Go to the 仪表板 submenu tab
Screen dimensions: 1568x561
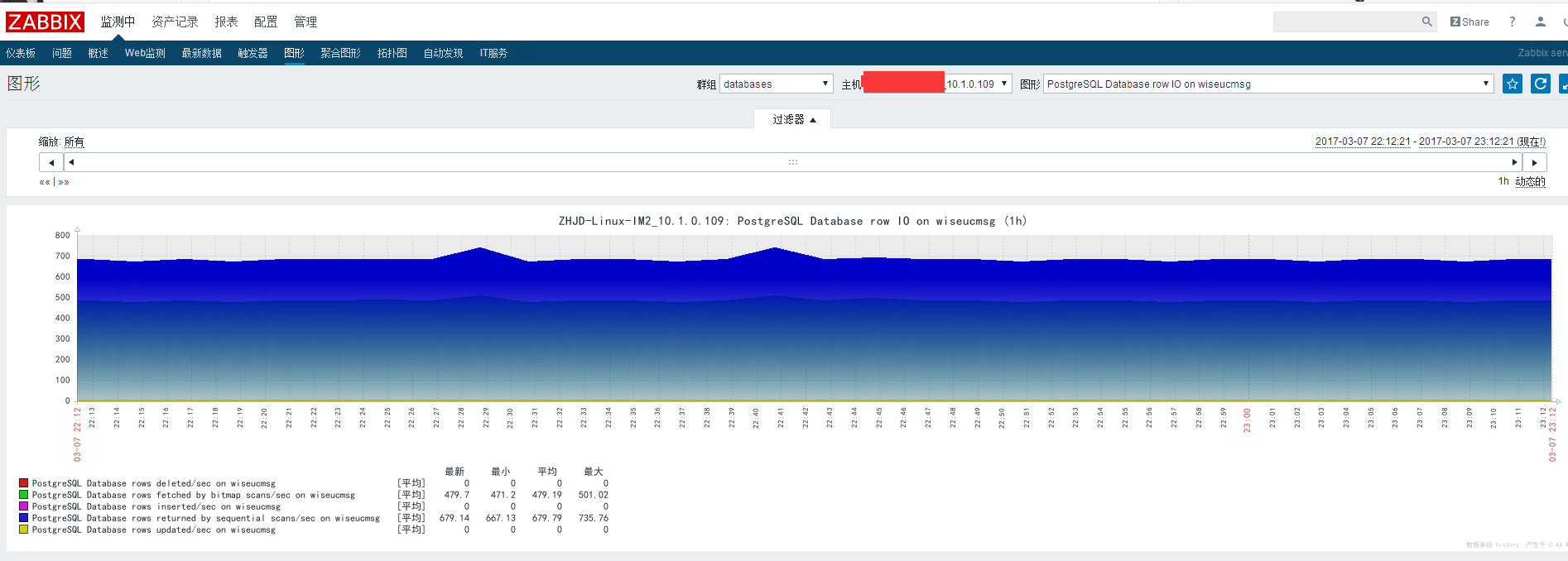tap(21, 53)
